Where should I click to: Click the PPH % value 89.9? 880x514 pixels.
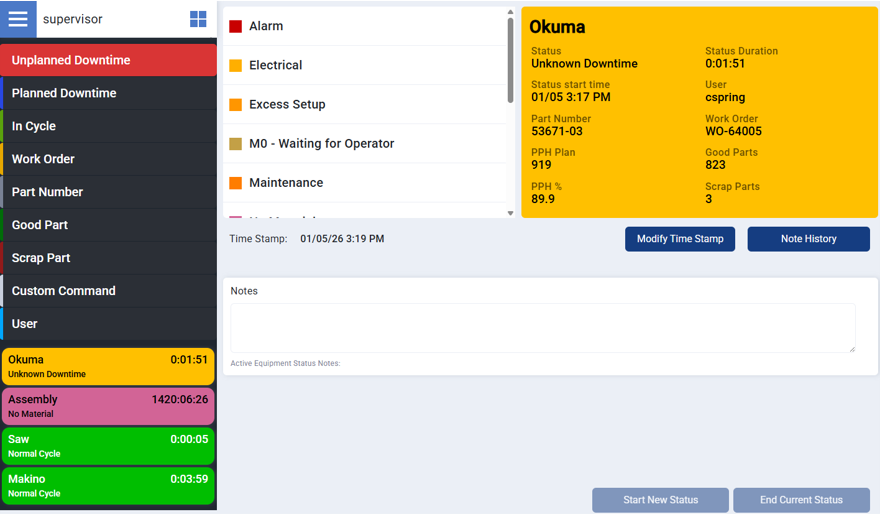(x=543, y=199)
